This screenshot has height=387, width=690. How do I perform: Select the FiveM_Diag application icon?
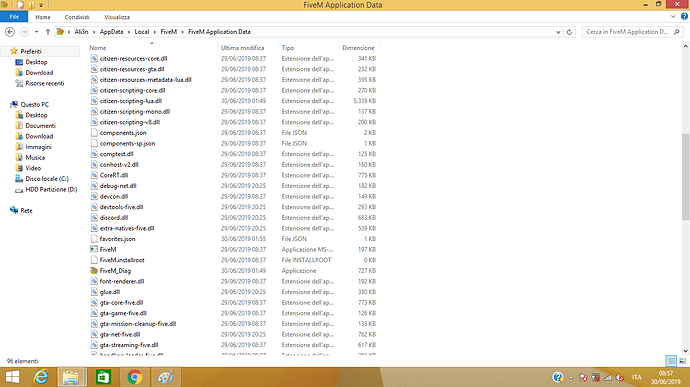94,271
